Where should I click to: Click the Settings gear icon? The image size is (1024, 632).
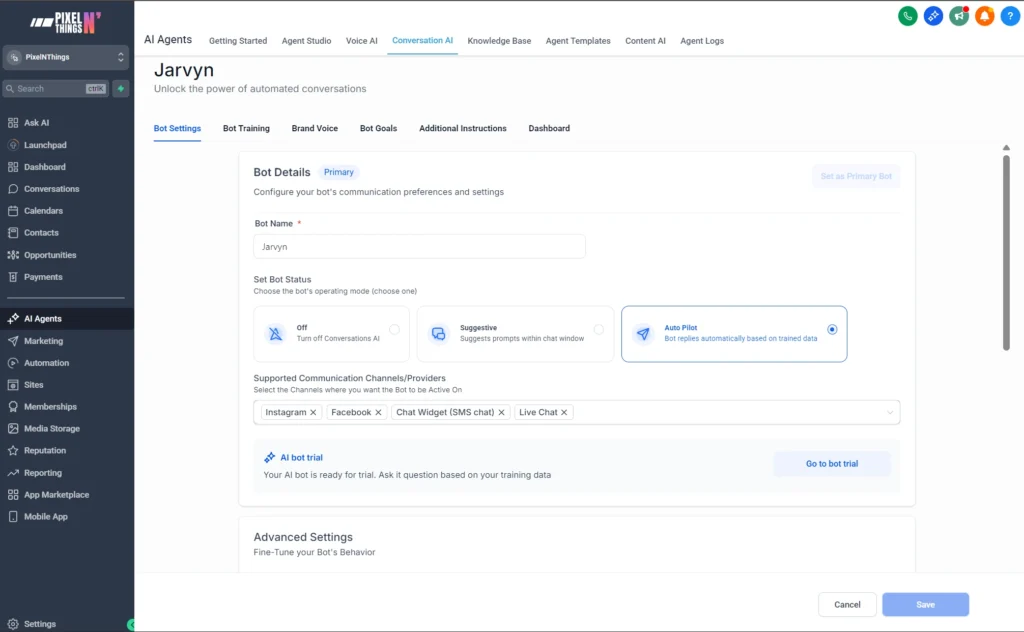(13, 624)
